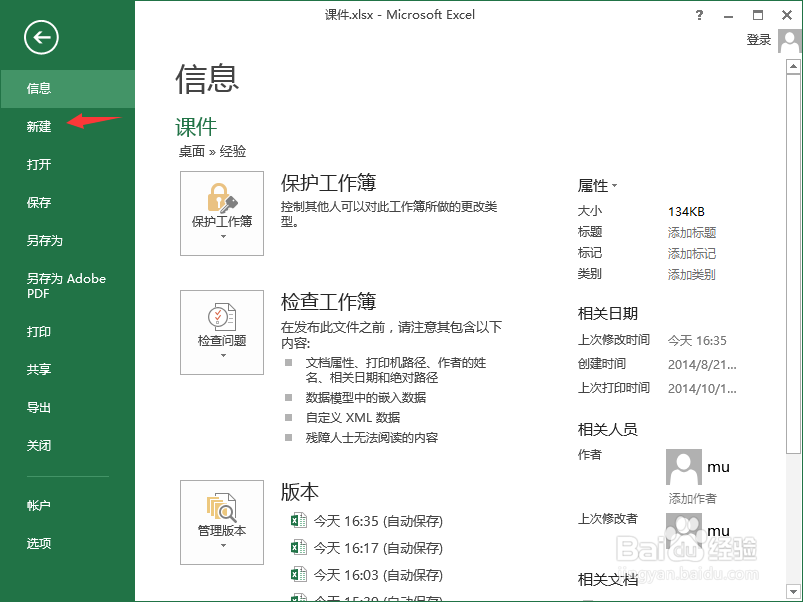Click the 2014/8/21... creation date
Image resolution: width=803 pixels, height=602 pixels.
click(x=702, y=364)
